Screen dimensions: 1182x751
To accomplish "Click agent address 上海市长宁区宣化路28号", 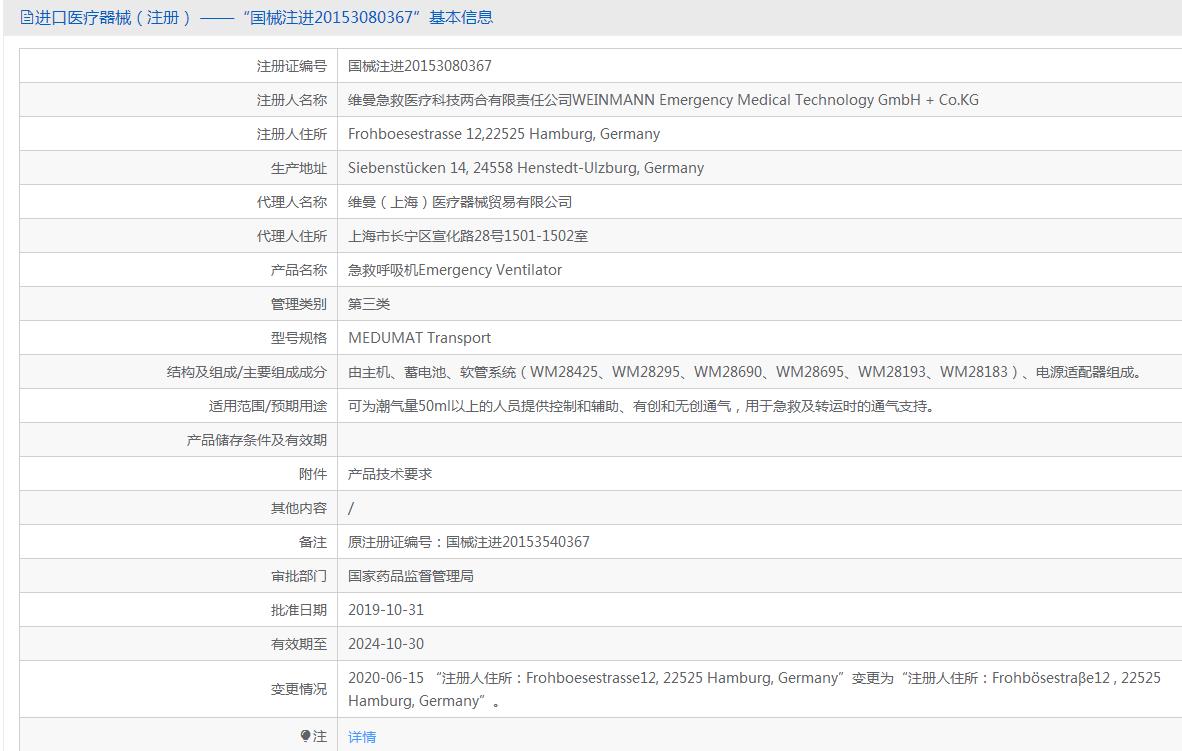I will tap(467, 236).
